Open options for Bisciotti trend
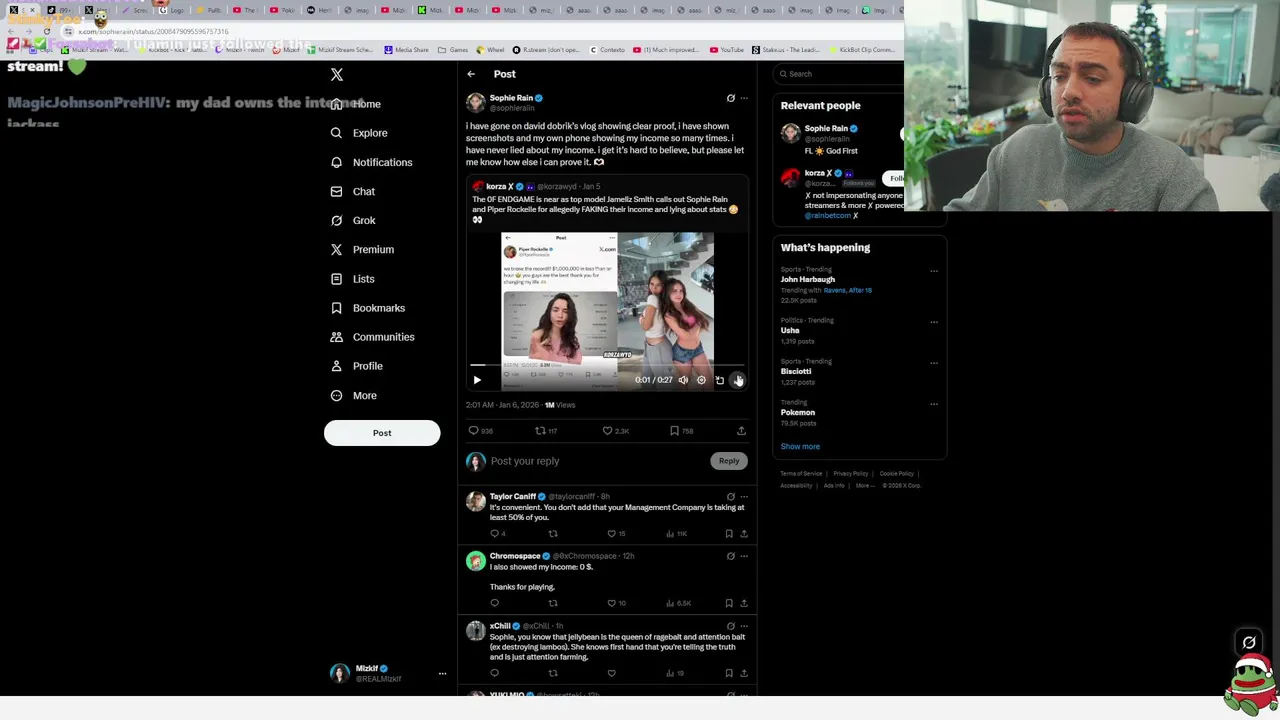Image resolution: width=1280 pixels, height=720 pixels. coord(934,363)
